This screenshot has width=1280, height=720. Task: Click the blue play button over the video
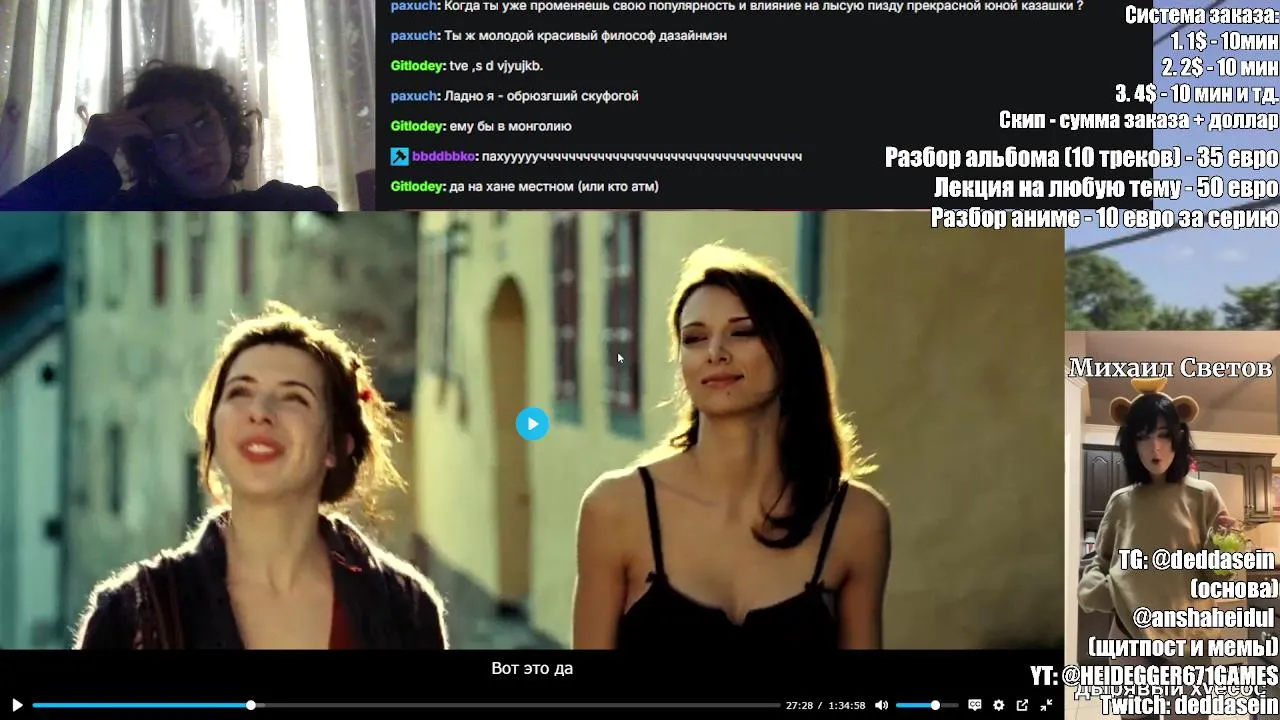tap(532, 424)
